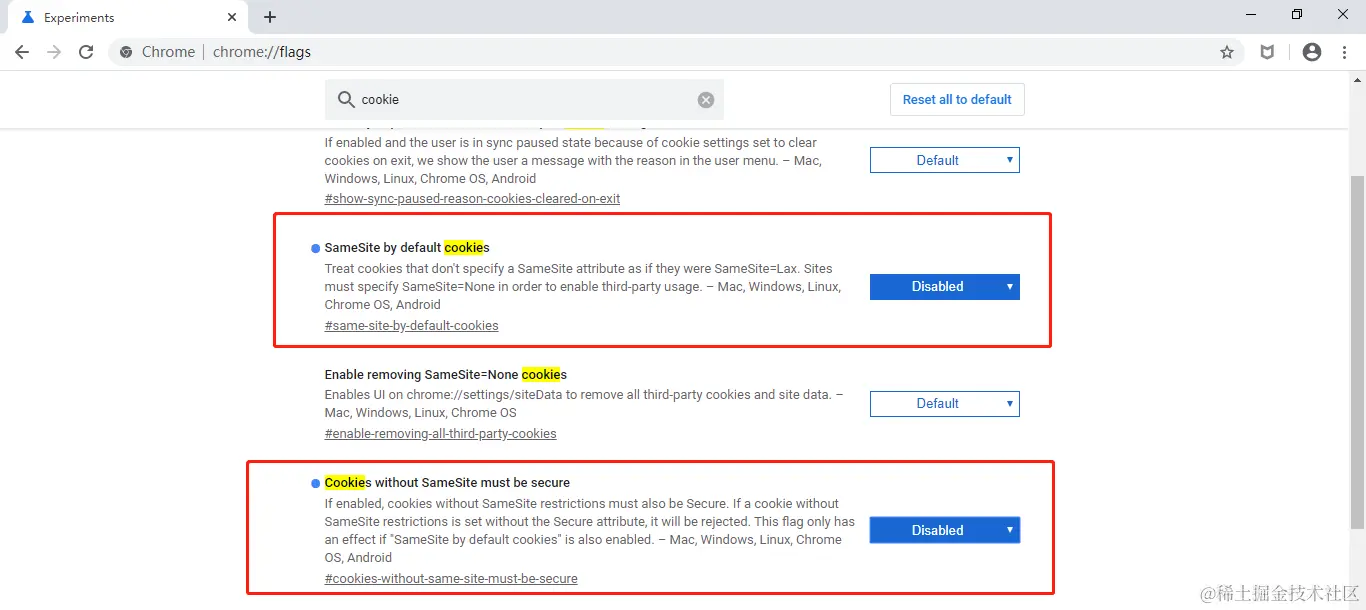Close the Experiments tab
The height and width of the screenshot is (610, 1366).
232,17
